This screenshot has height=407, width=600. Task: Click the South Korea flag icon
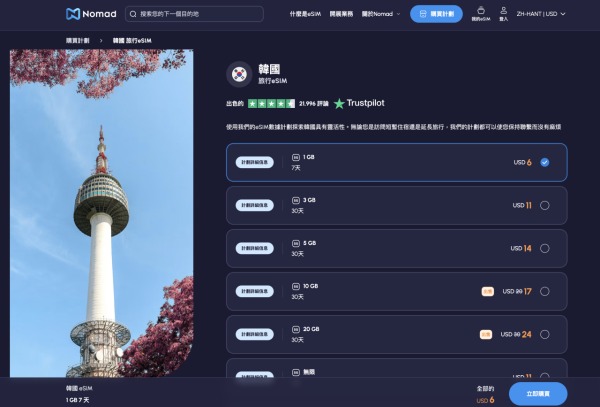coord(239,74)
